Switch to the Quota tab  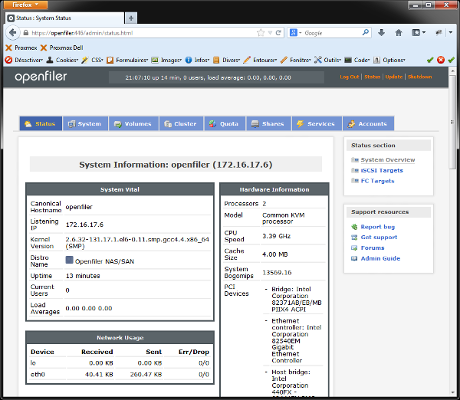tap(225, 124)
